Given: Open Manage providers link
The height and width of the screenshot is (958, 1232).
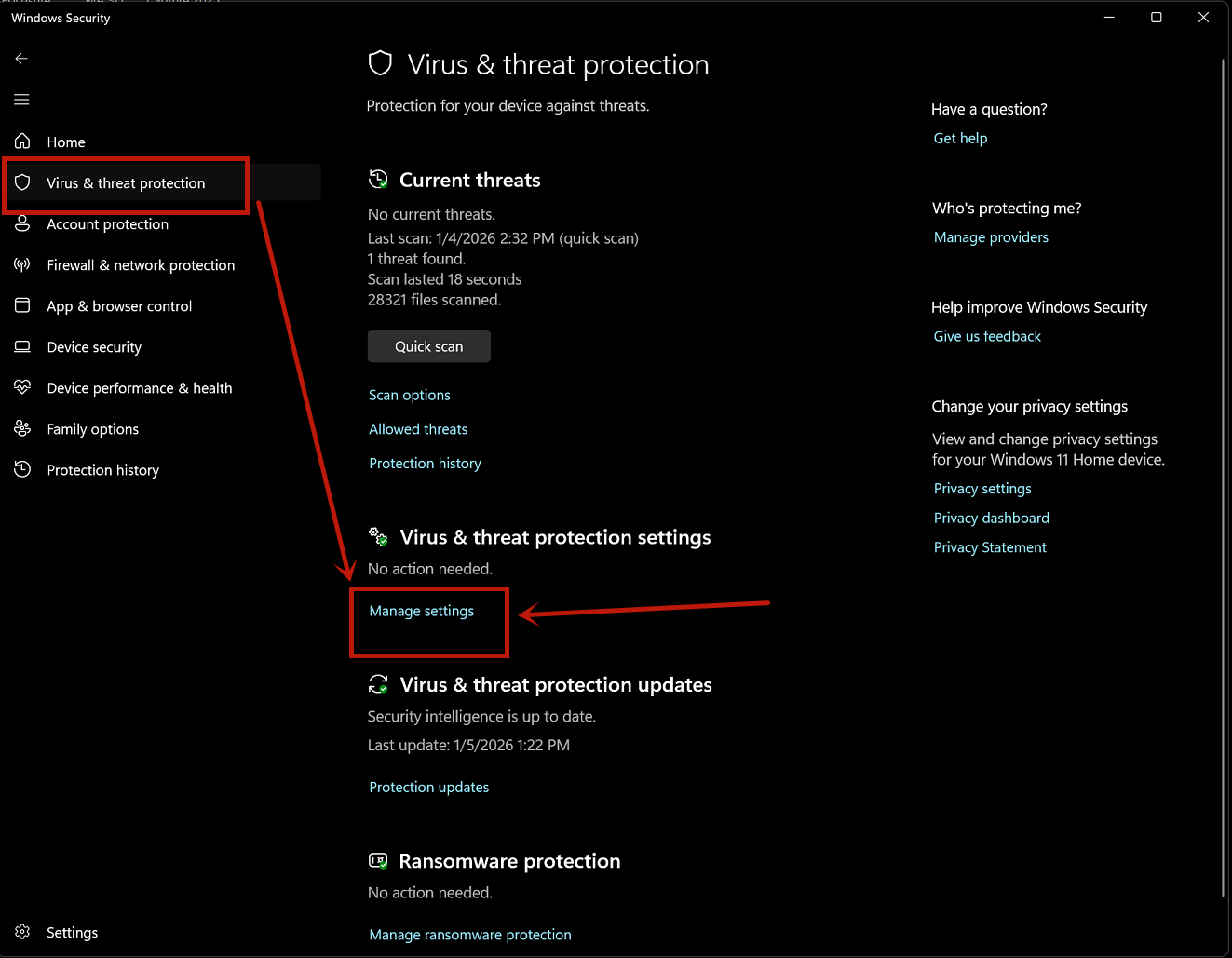Looking at the screenshot, I should [991, 237].
